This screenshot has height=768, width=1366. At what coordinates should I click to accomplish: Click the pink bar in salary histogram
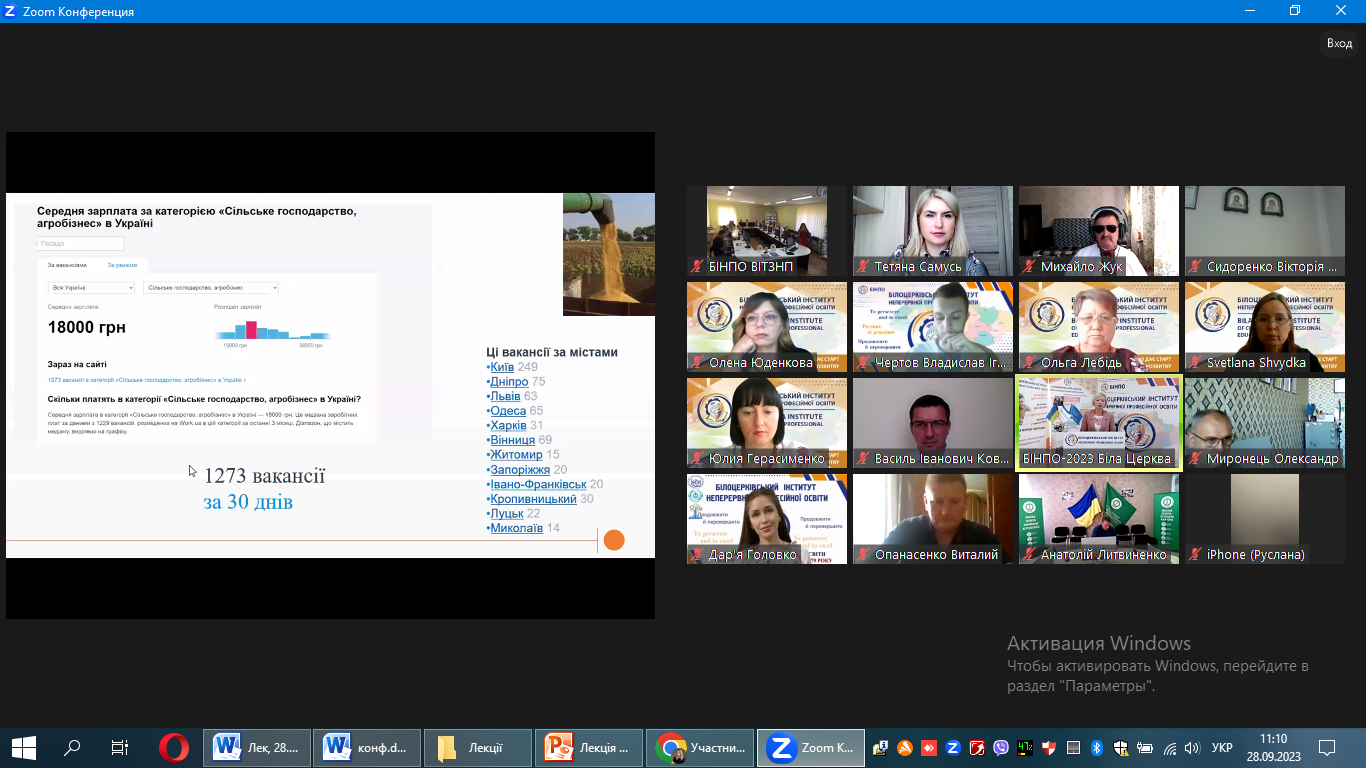click(x=251, y=330)
